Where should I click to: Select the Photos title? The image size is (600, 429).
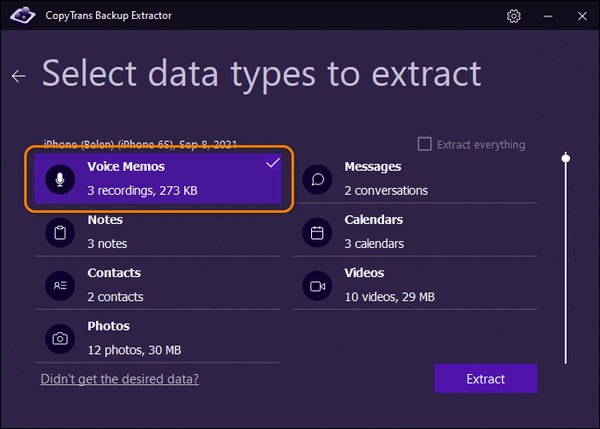point(109,326)
